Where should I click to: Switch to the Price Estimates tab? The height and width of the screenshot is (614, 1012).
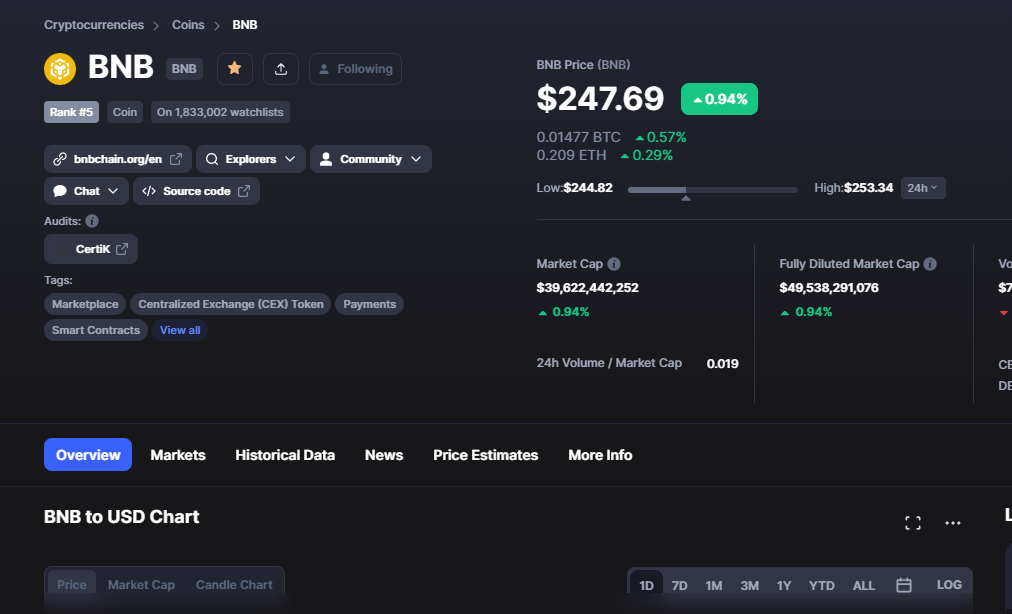(485, 455)
